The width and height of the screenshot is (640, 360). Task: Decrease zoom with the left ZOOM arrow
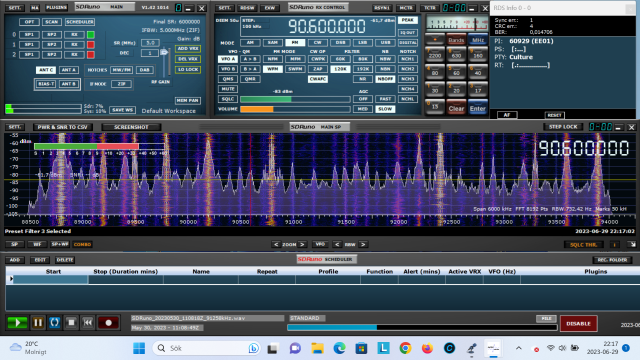click(276, 244)
